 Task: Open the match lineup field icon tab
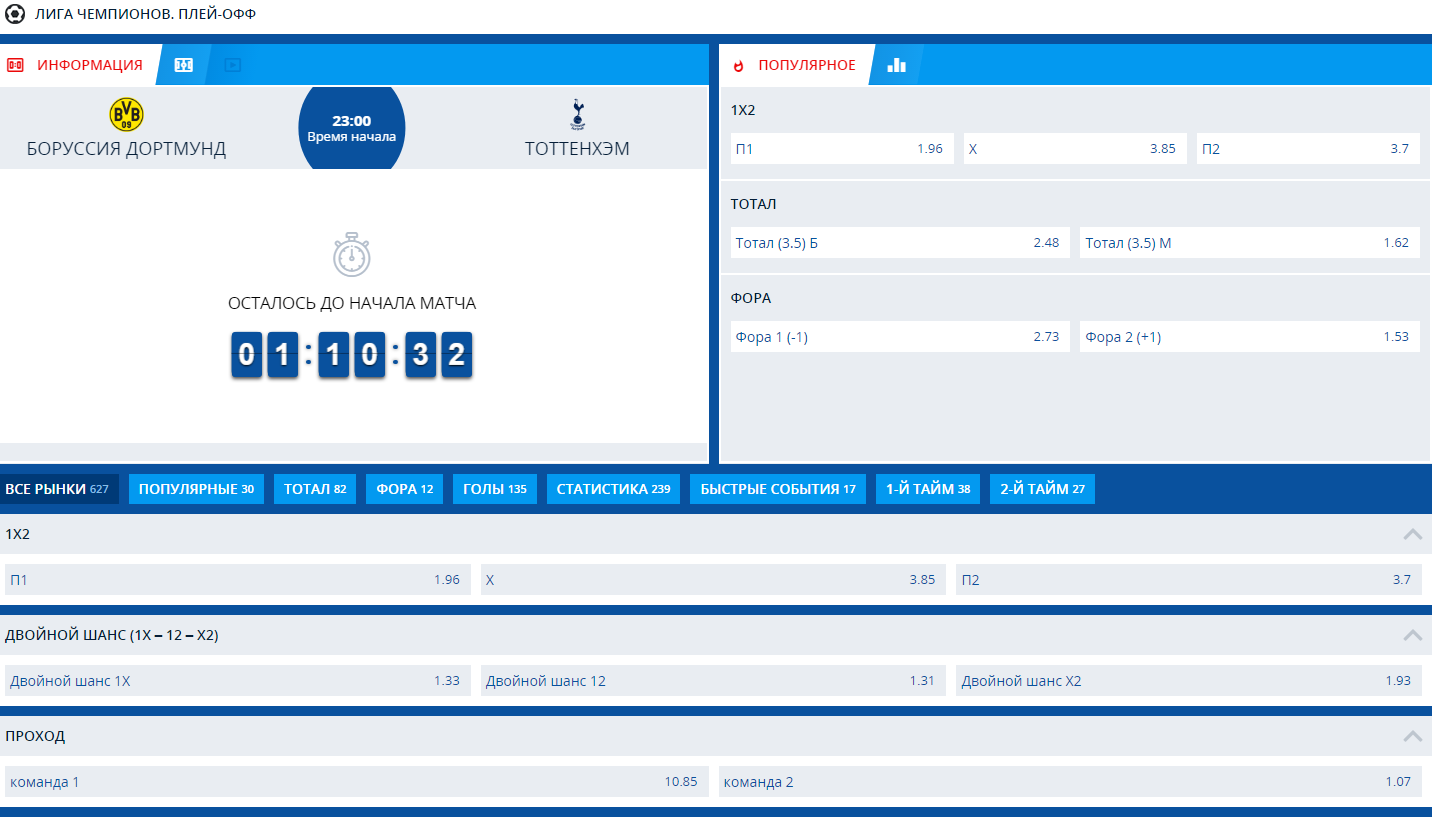point(184,65)
